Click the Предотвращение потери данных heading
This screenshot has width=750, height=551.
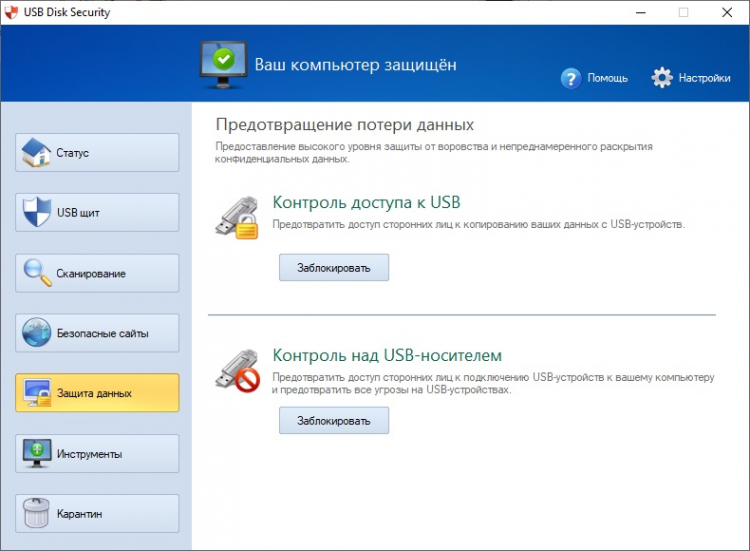(x=344, y=124)
